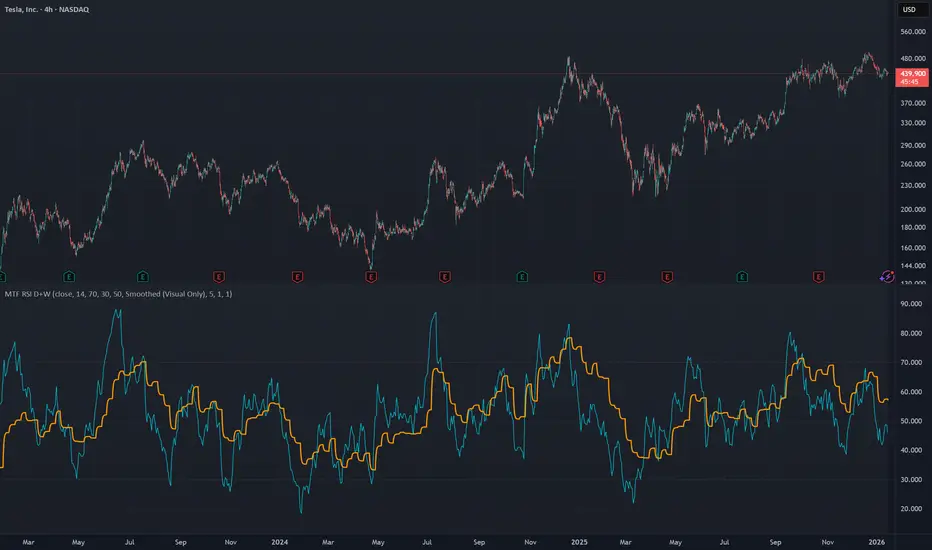Click the purple lightning upcoming-event icon
932x550 pixels.
pyautogui.click(x=887, y=276)
